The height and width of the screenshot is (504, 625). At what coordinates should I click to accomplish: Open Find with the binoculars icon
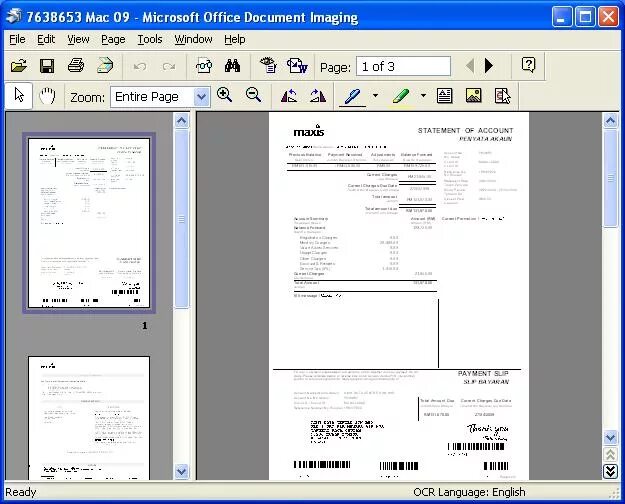tap(232, 66)
